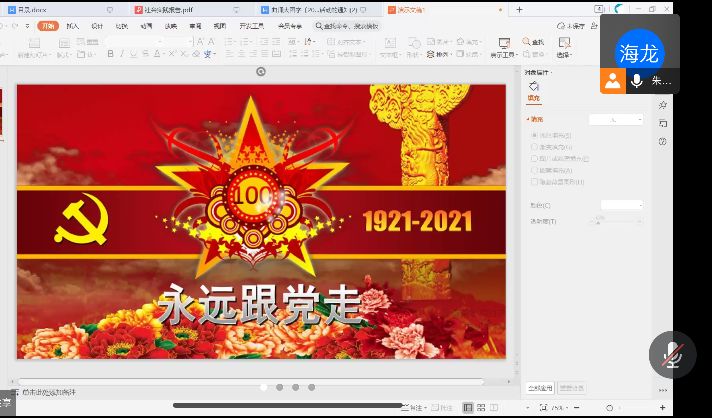This screenshot has width=712, height=418.
Task: Click the orange participant icon
Action: coord(613,81)
